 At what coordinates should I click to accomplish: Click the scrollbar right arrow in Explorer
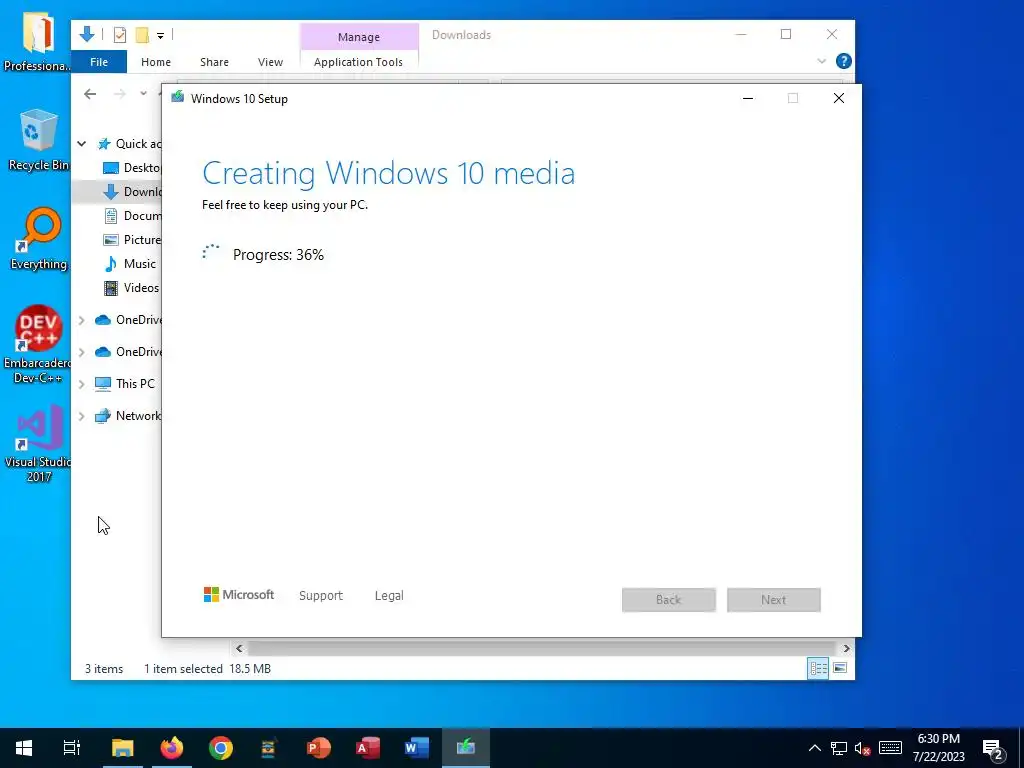(x=846, y=648)
